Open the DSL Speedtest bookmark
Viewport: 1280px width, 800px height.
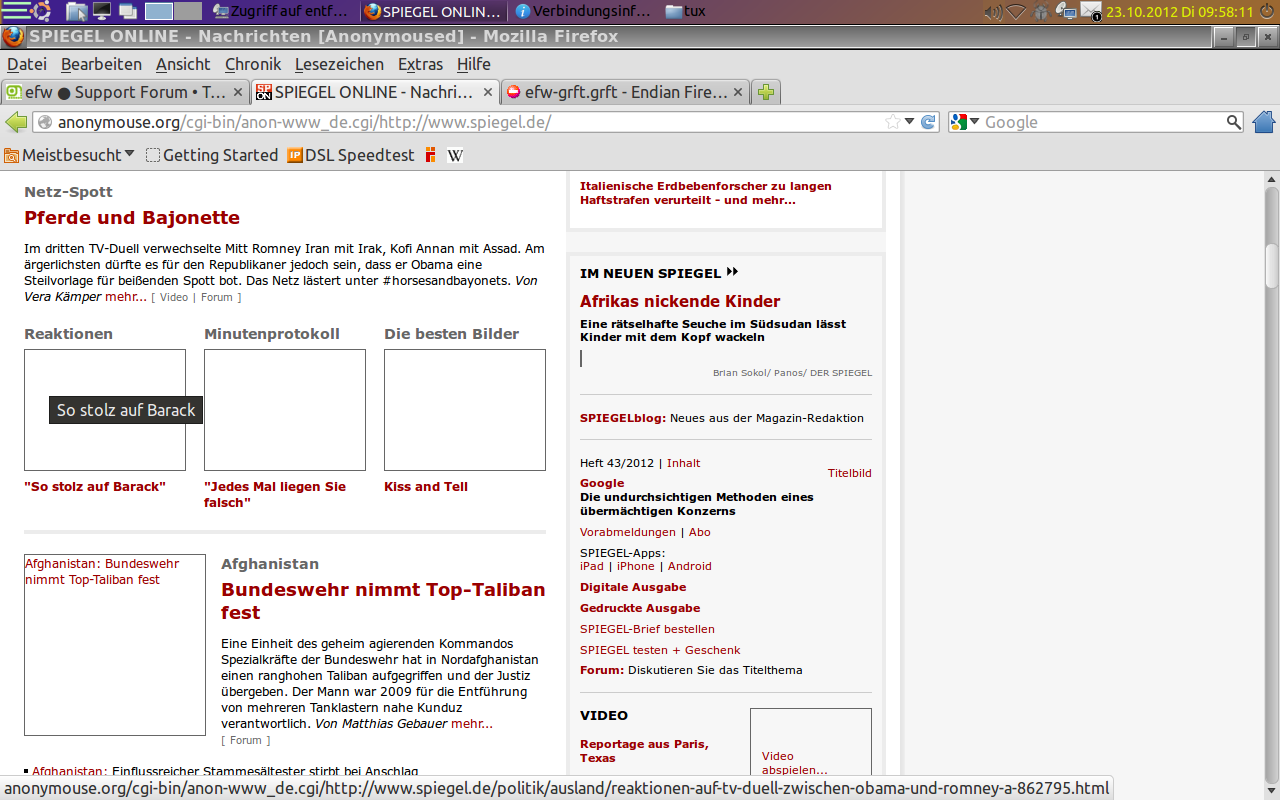point(350,155)
